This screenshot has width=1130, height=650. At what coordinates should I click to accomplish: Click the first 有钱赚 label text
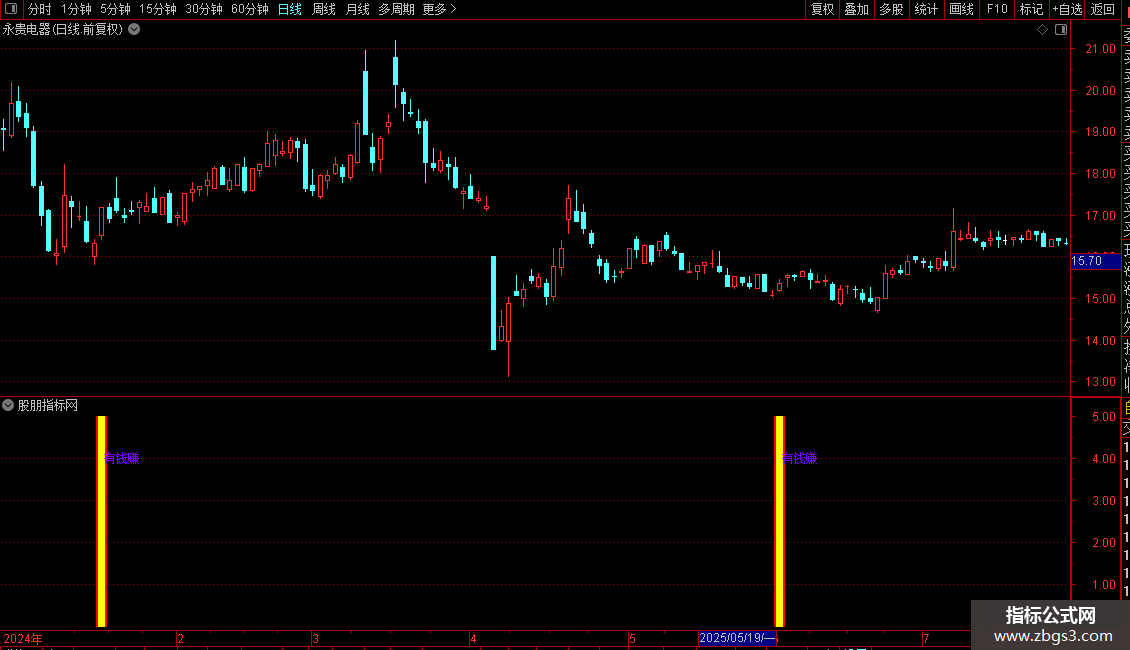[x=121, y=458]
